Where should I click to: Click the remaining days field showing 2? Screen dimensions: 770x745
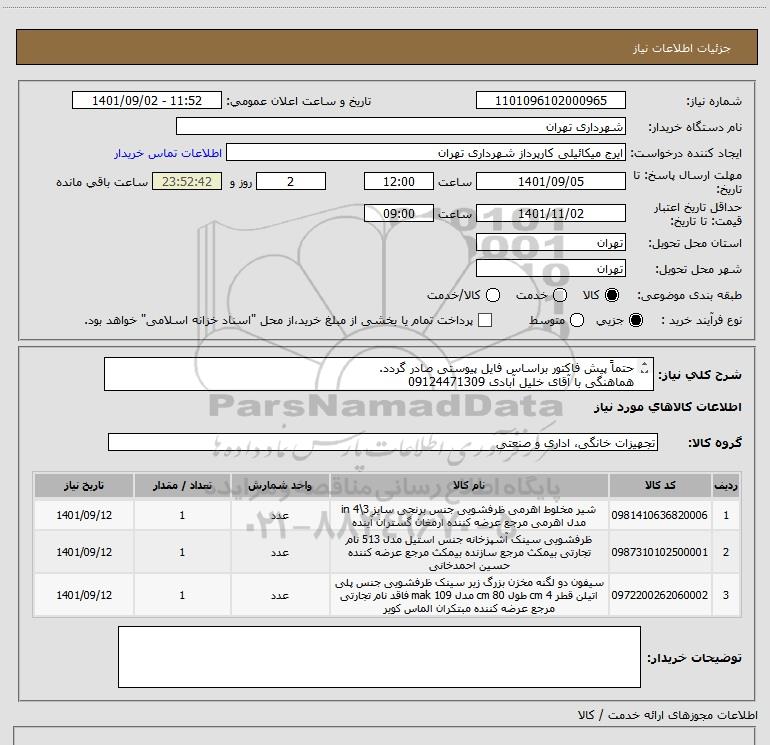coord(291,182)
